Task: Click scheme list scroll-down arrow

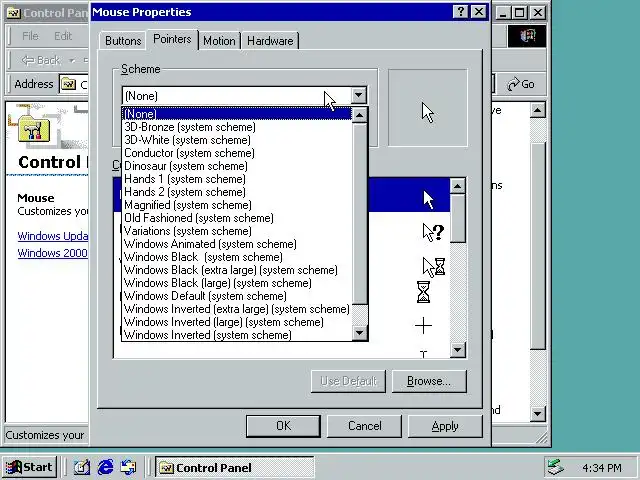Action: tap(360, 333)
